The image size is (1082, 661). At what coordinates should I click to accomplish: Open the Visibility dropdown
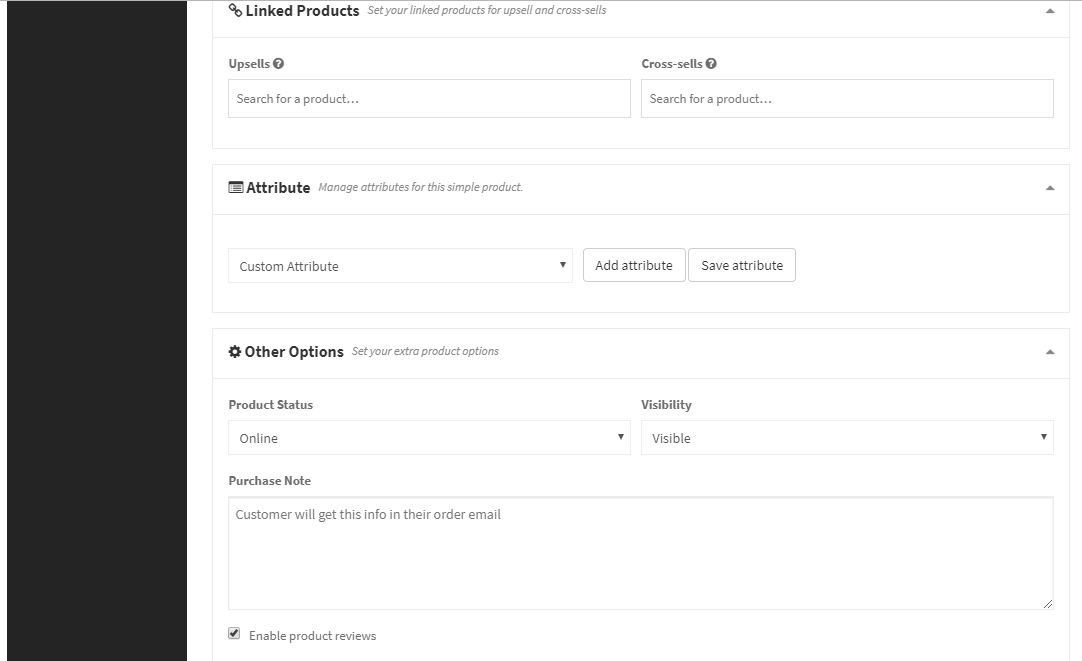847,438
